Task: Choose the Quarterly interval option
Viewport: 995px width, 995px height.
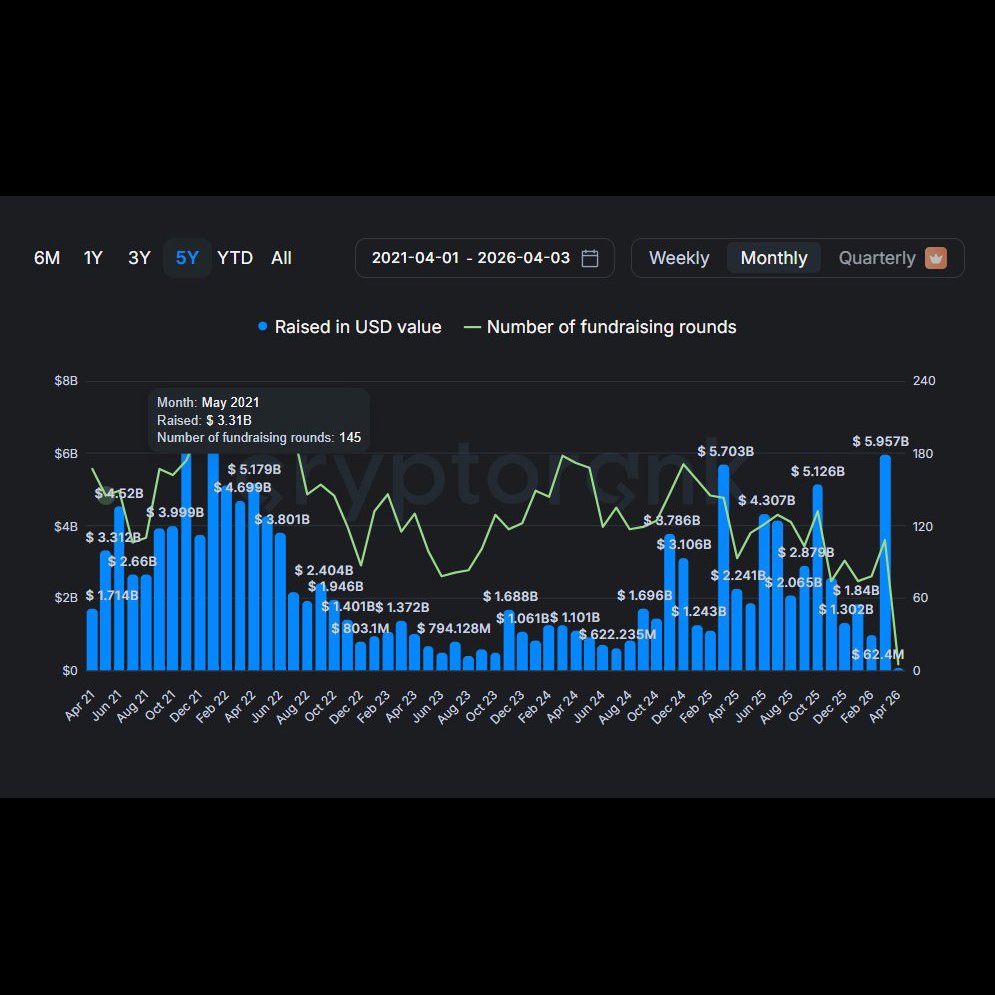Action: [x=876, y=258]
